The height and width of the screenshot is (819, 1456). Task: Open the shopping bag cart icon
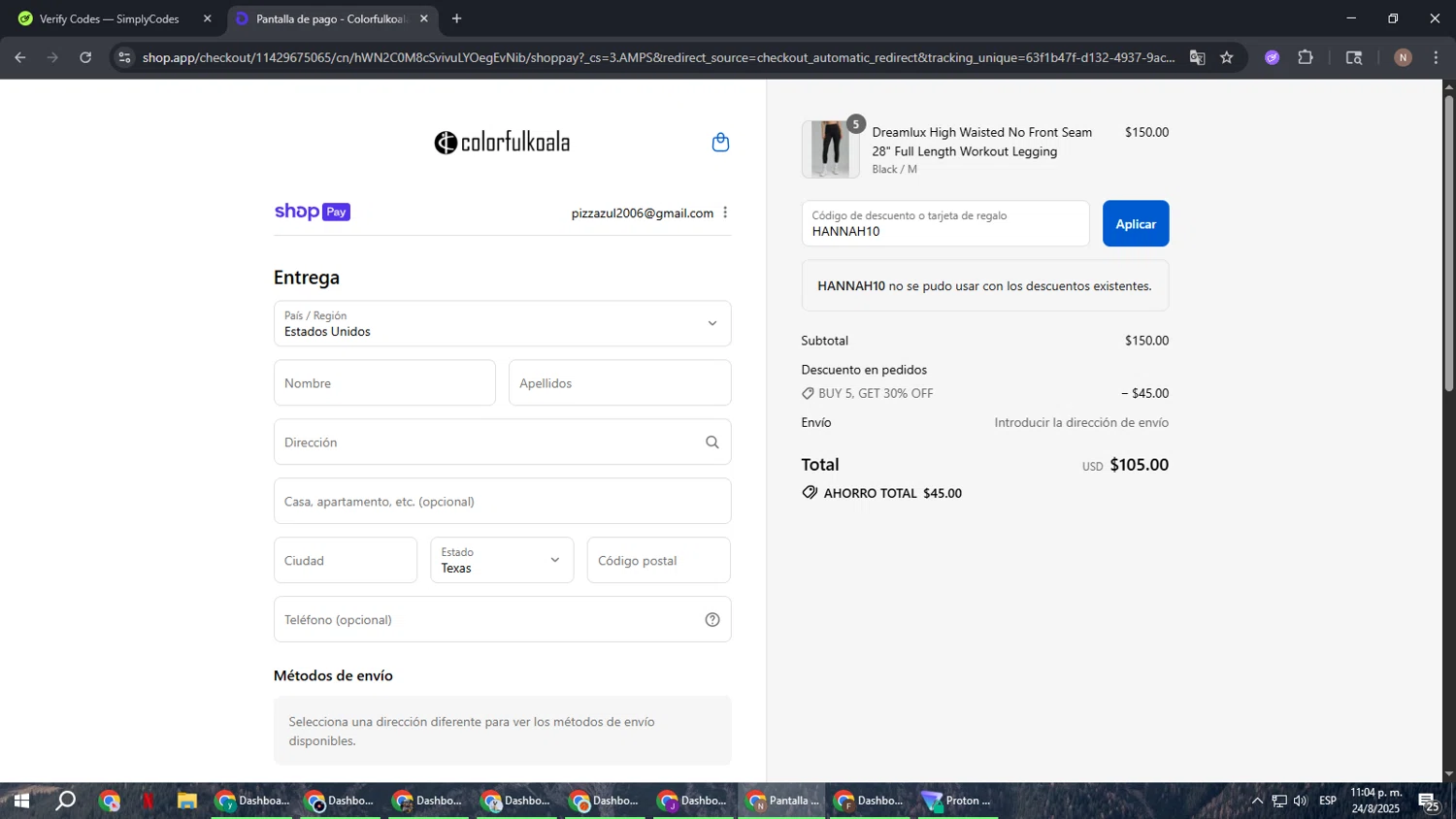(720, 143)
